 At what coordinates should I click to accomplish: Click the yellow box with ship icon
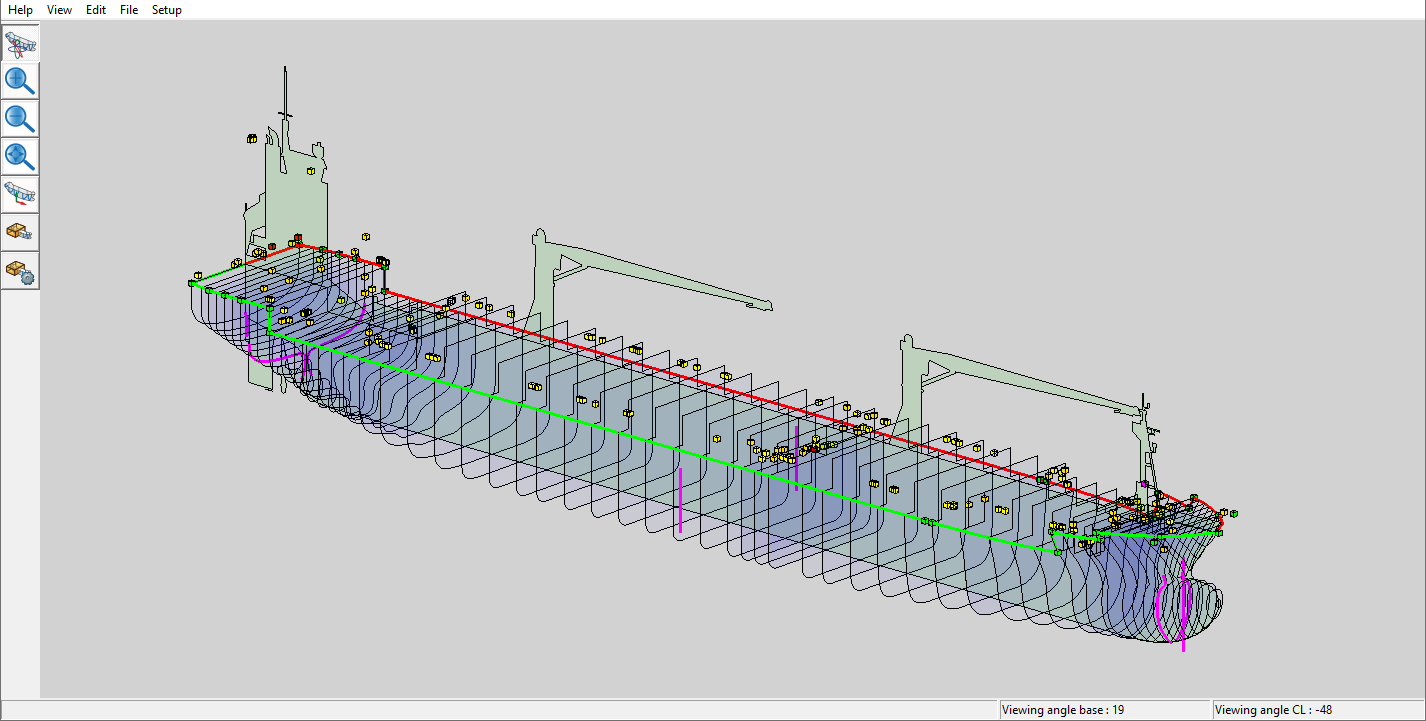pyautogui.click(x=20, y=232)
